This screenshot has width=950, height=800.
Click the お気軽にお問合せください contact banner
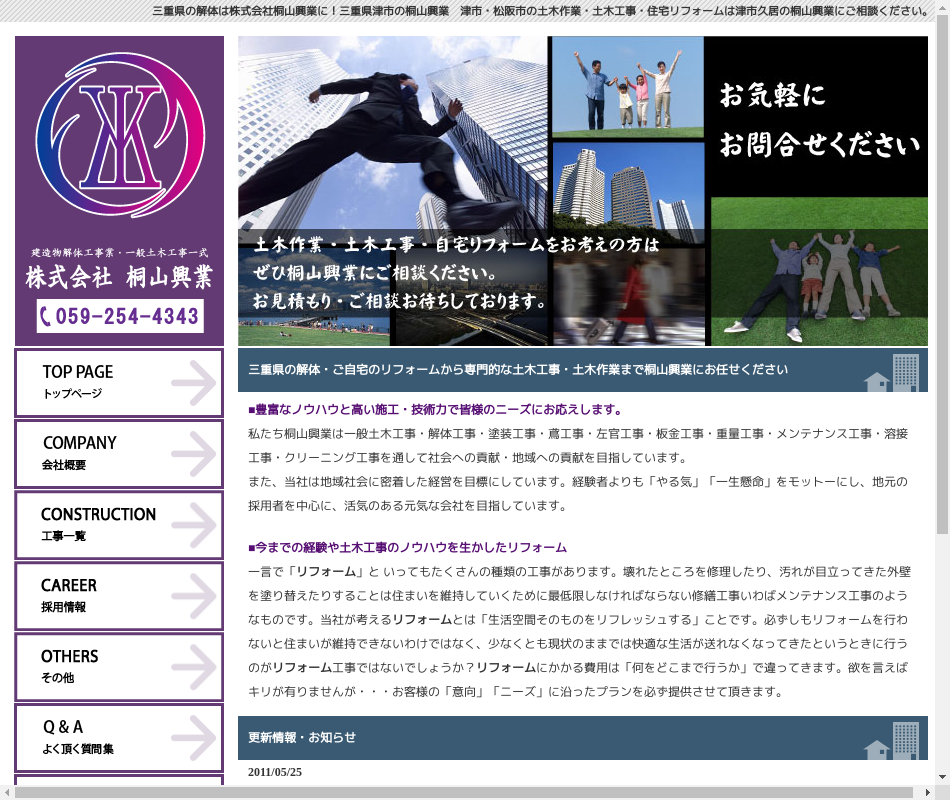point(819,120)
